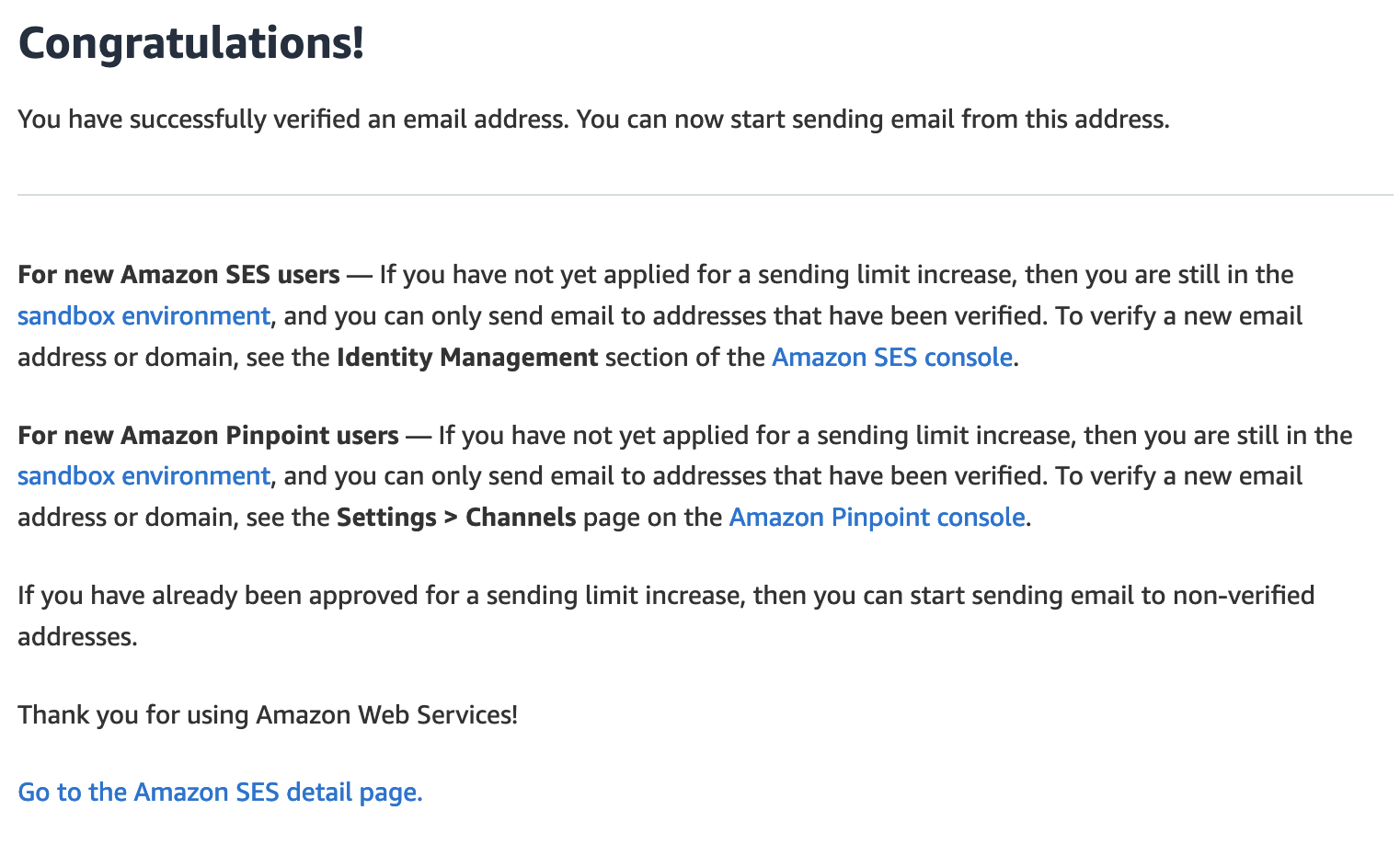Click the bold 'For new Amazon SES users' text
The image size is (1400, 844).
pyautogui.click(x=178, y=275)
